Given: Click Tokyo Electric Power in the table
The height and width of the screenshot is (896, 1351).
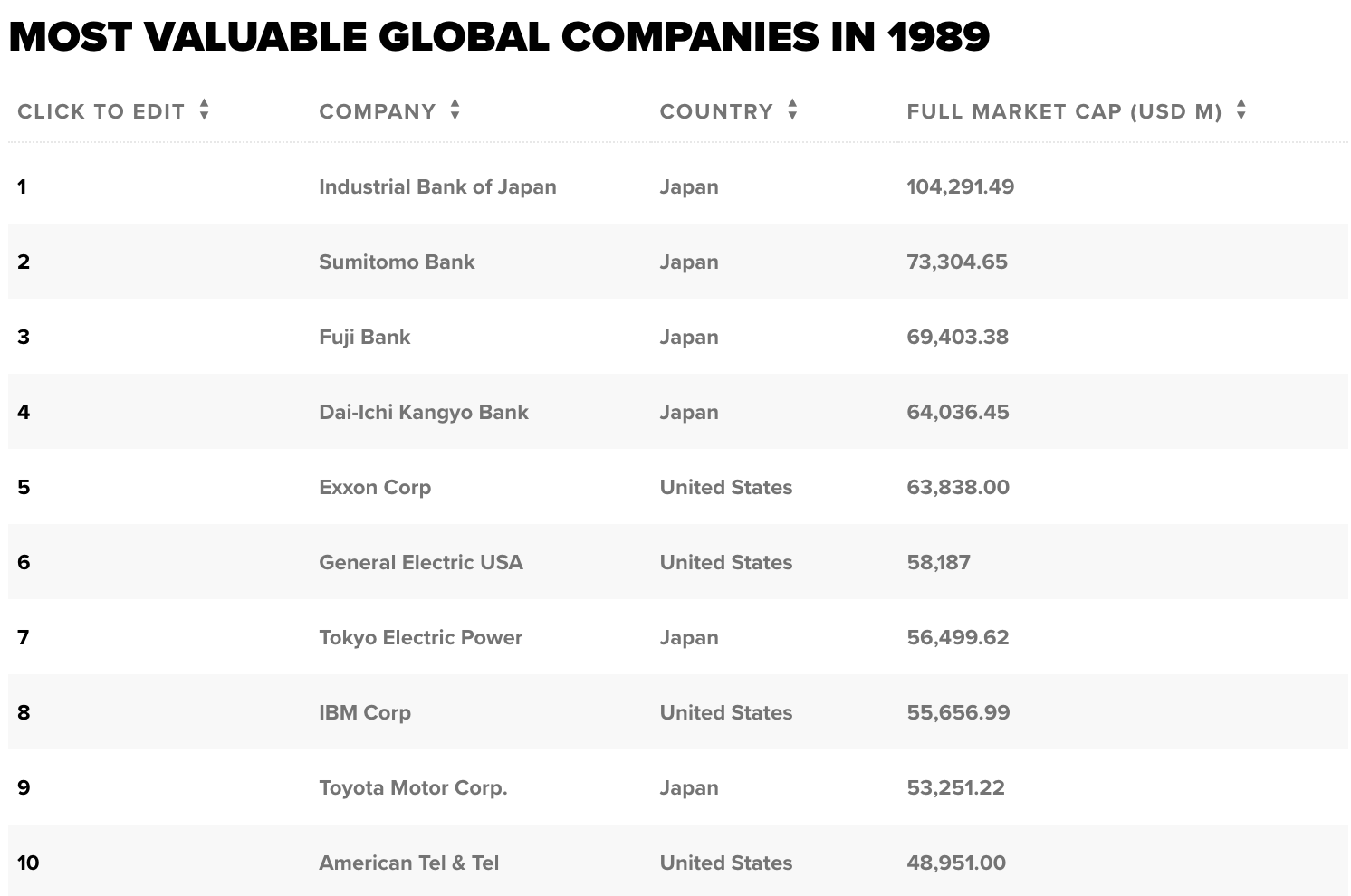Looking at the screenshot, I should click(420, 637).
